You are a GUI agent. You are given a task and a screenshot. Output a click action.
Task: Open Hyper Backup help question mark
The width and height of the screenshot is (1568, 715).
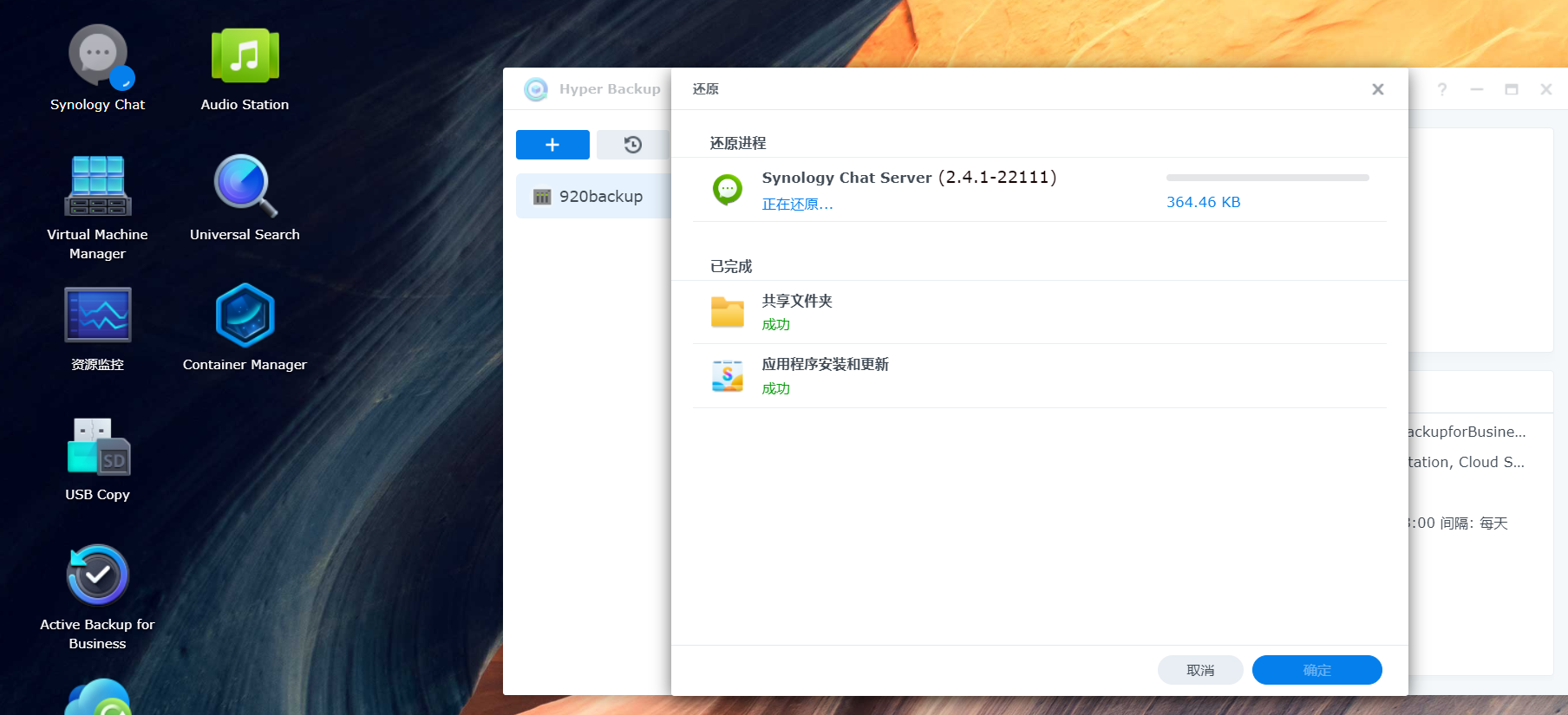(x=1442, y=89)
